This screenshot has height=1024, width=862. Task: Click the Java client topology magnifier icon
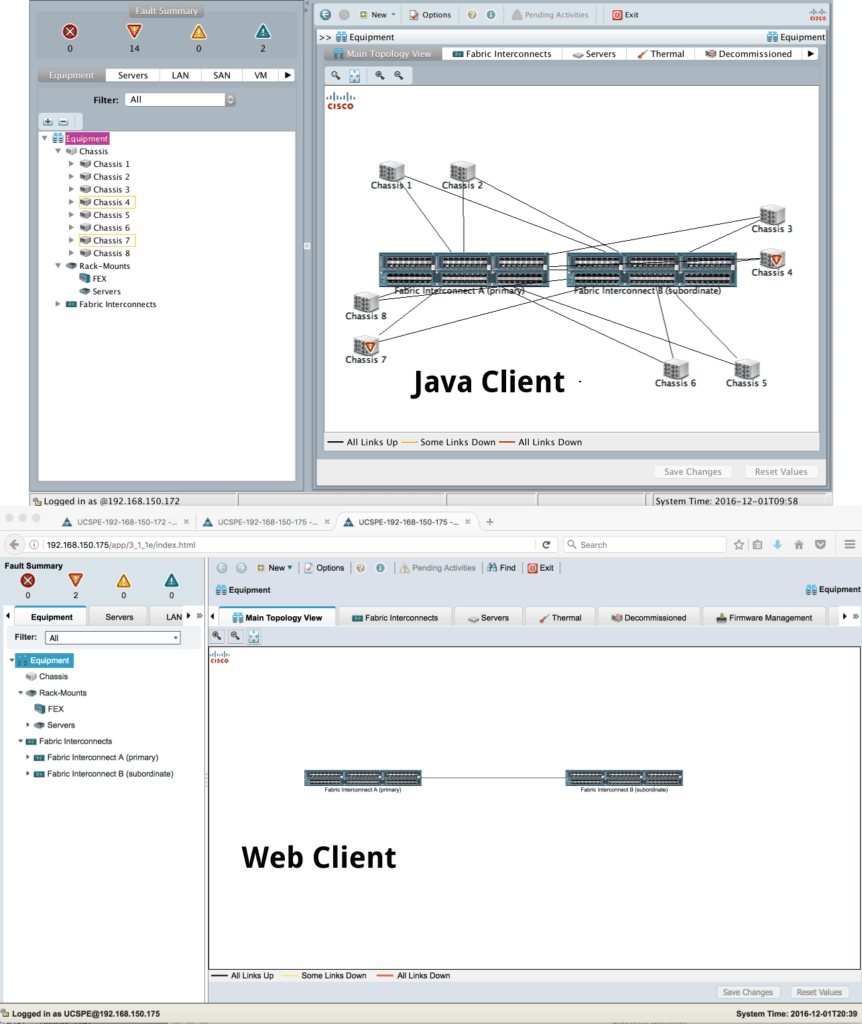(x=336, y=76)
